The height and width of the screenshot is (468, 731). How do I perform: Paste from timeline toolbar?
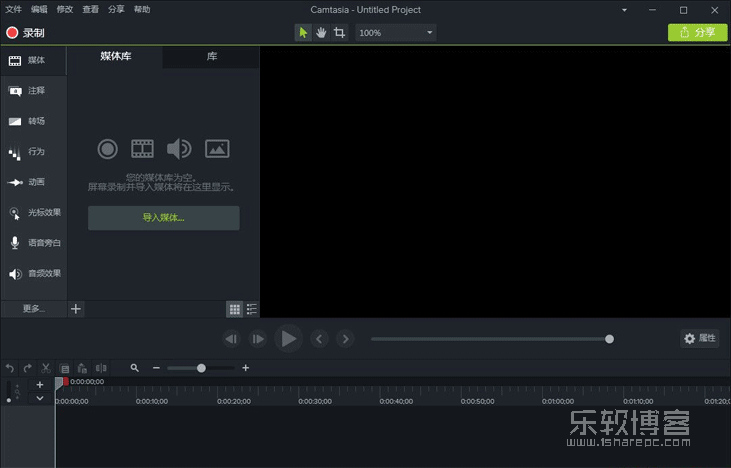pyautogui.click(x=83, y=368)
